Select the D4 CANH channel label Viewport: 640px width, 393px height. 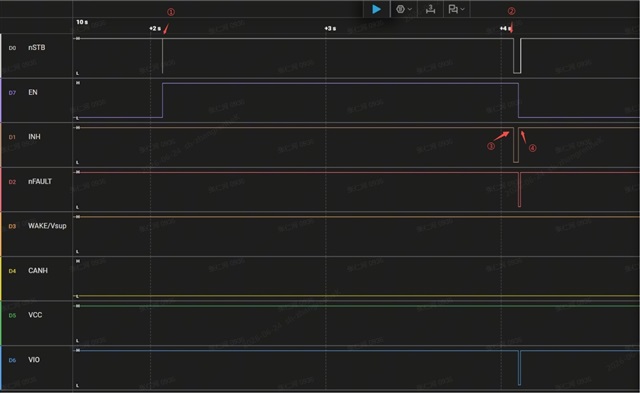click(28, 271)
